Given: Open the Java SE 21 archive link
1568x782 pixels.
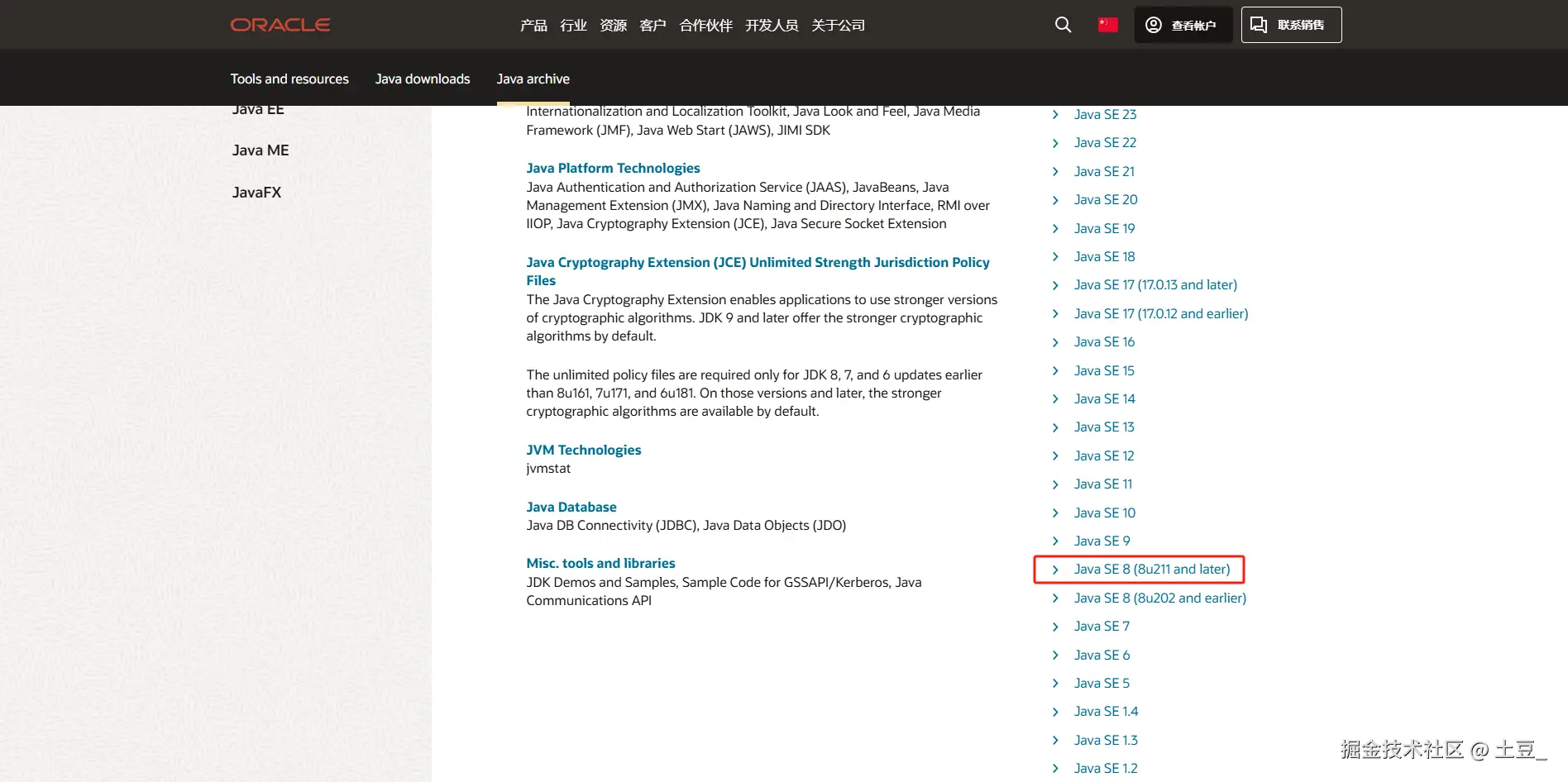Looking at the screenshot, I should tap(1104, 171).
